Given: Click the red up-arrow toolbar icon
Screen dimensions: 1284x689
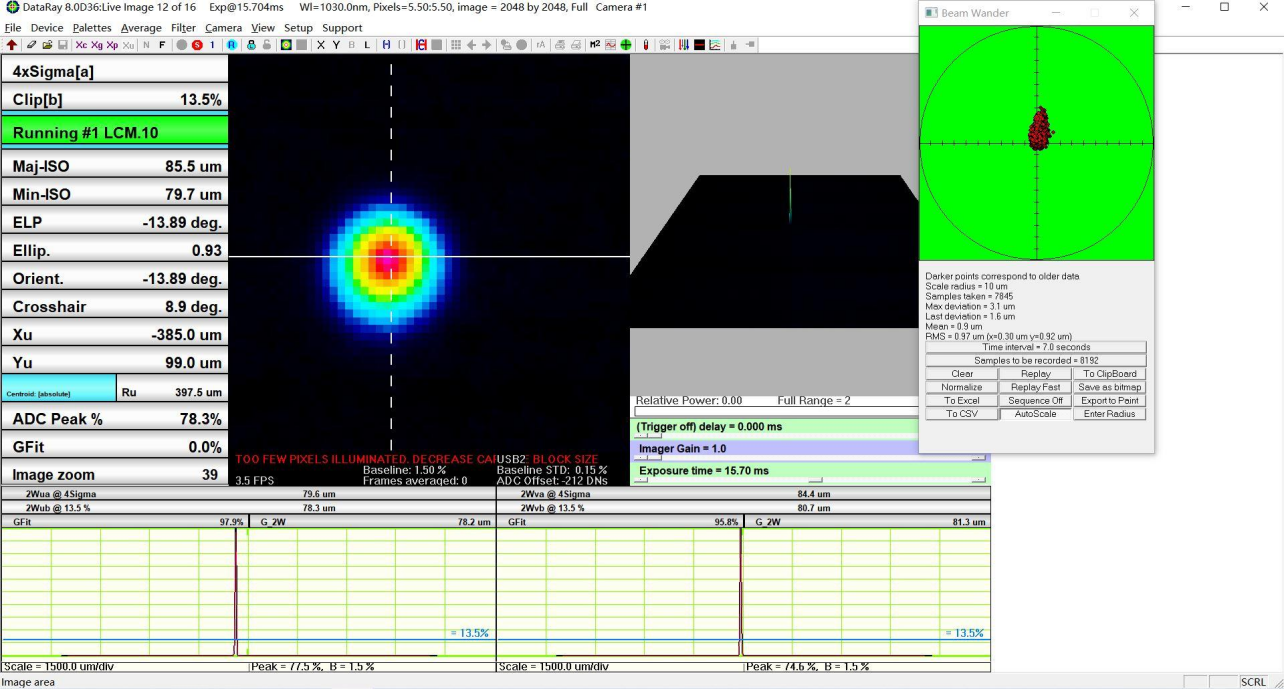Looking at the screenshot, I should (x=11, y=45).
